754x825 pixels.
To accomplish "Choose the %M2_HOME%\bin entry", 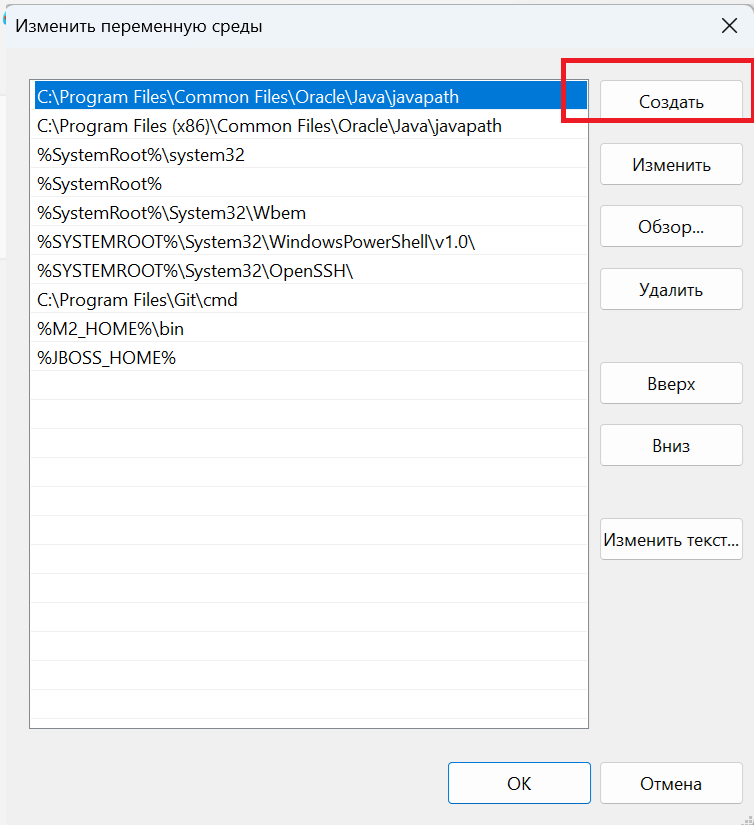I will point(110,329).
